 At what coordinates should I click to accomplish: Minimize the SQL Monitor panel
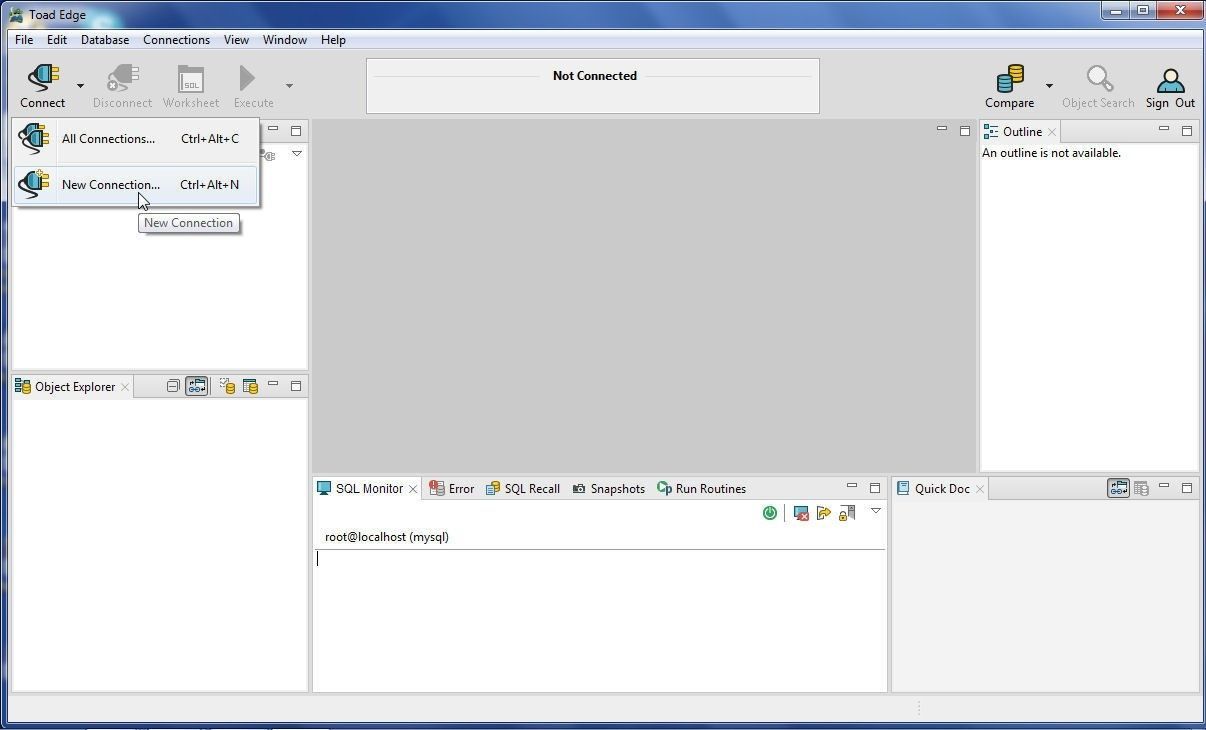[x=852, y=486]
